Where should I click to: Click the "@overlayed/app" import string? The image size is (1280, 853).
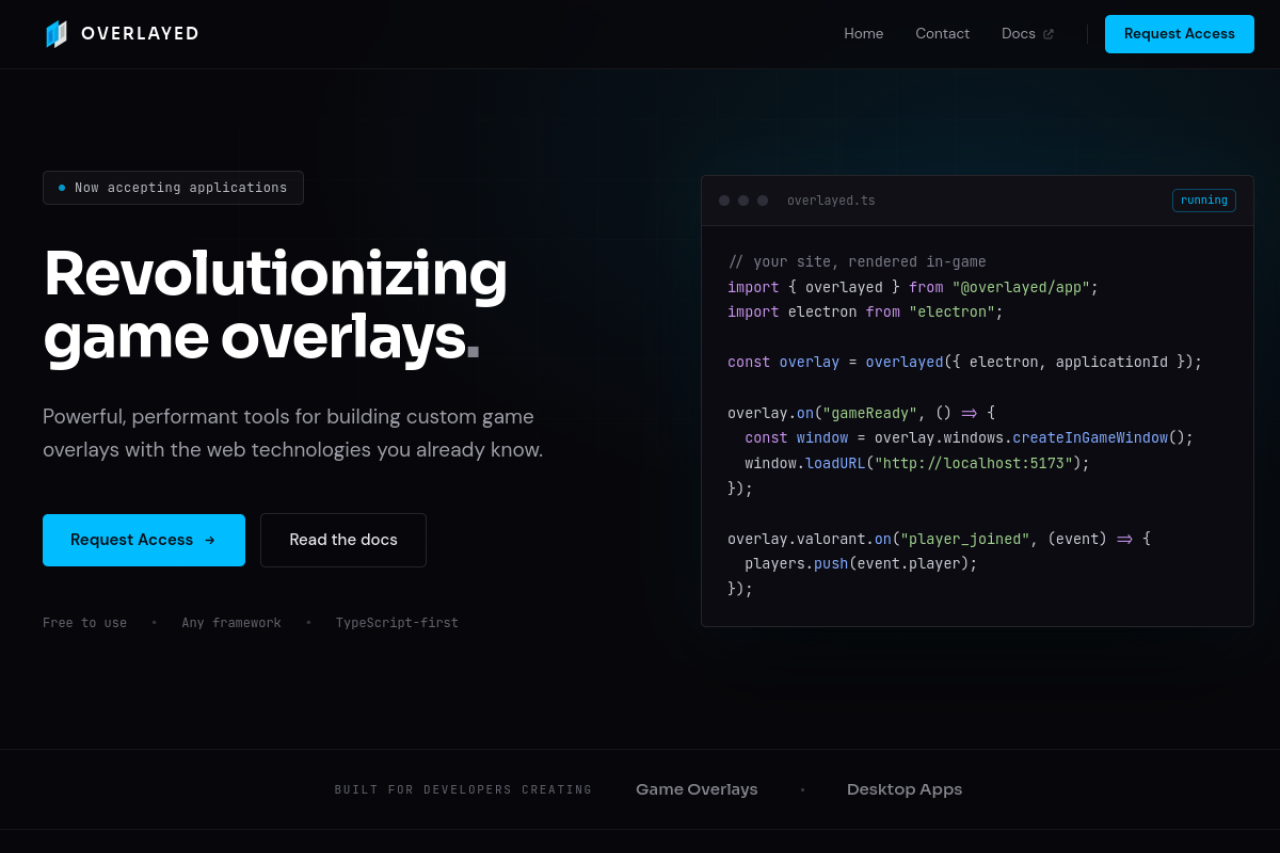point(1021,287)
